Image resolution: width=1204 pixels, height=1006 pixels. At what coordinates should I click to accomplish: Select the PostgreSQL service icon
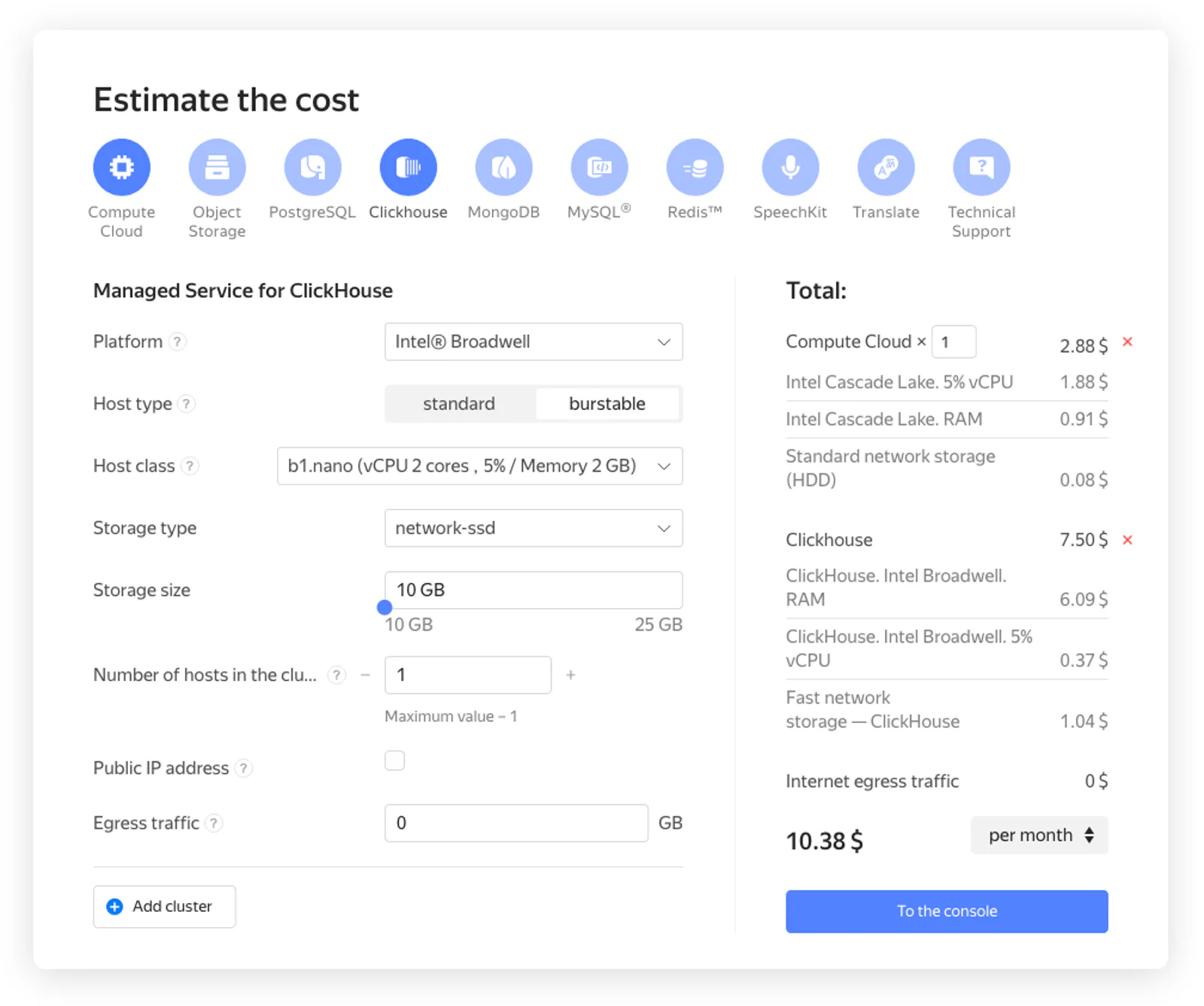(313, 167)
